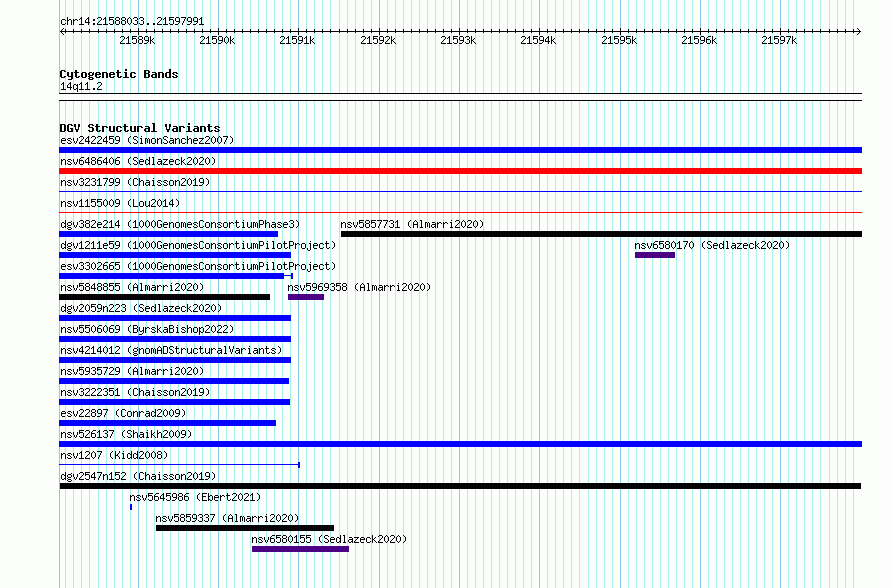Select the purple bar under nsv6580170
Screen dimensions: 890x588
coord(654,255)
